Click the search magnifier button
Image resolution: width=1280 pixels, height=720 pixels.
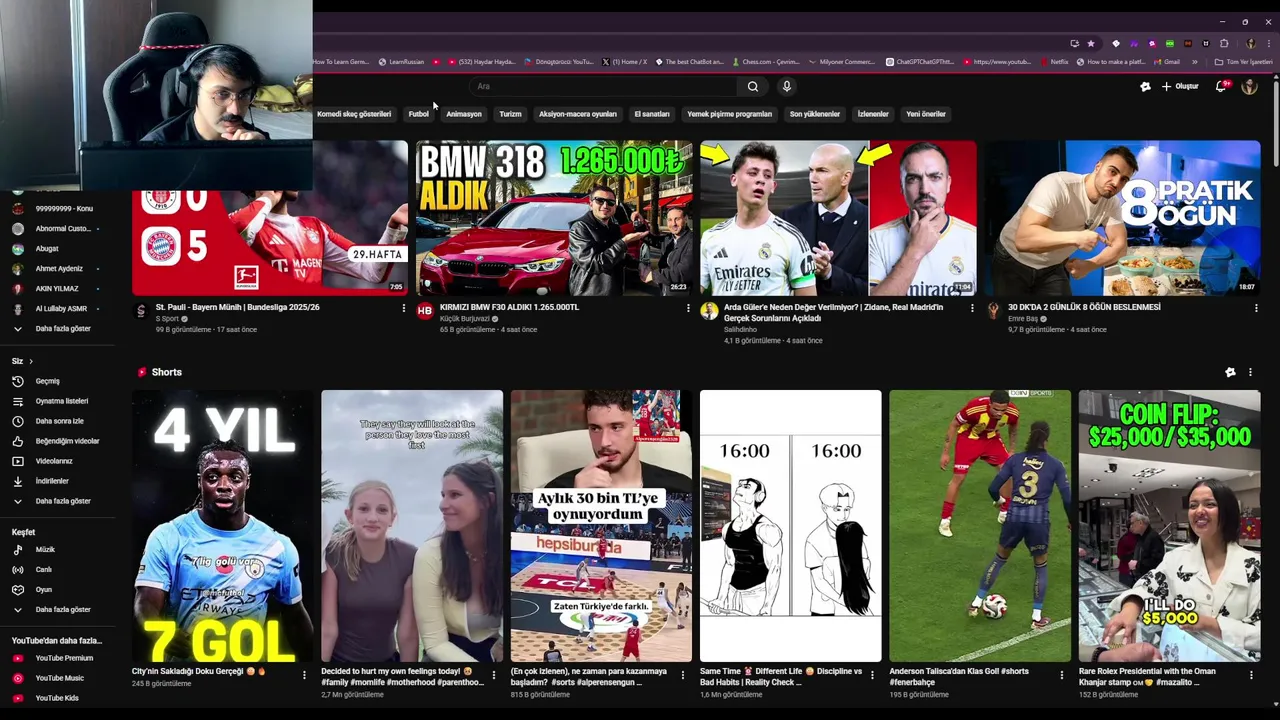click(x=753, y=87)
